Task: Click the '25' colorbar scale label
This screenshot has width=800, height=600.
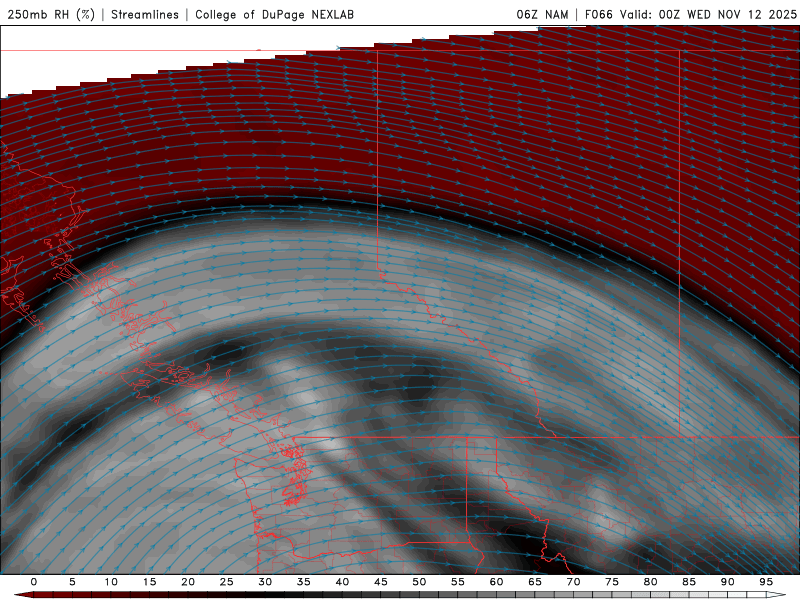Action: click(x=227, y=582)
